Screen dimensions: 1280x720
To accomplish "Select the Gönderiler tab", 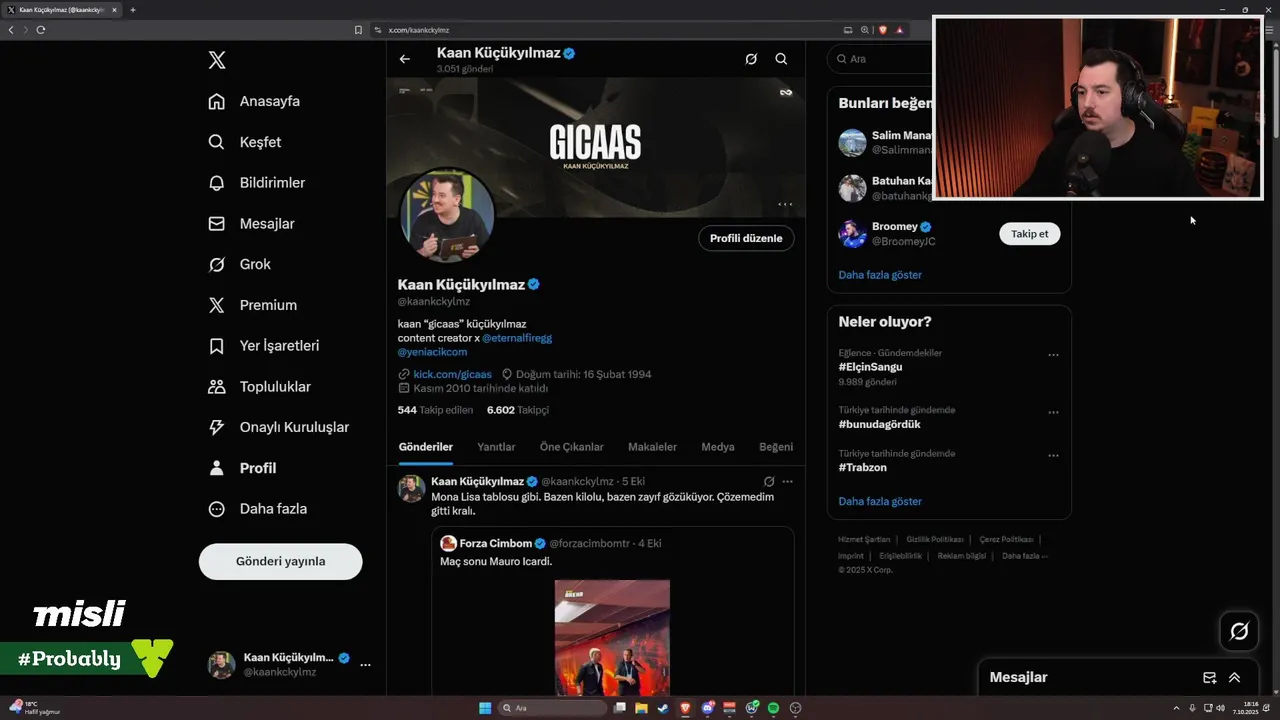I will pos(426,447).
